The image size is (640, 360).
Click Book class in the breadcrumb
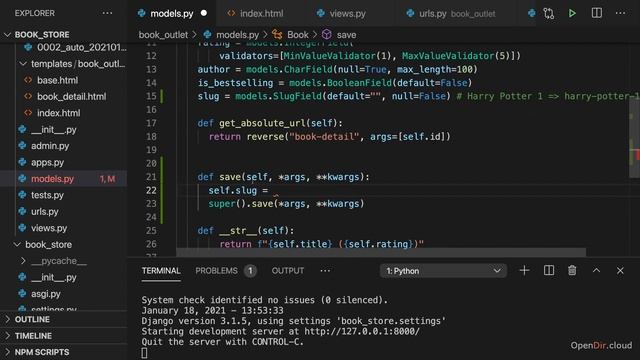click(x=298, y=35)
